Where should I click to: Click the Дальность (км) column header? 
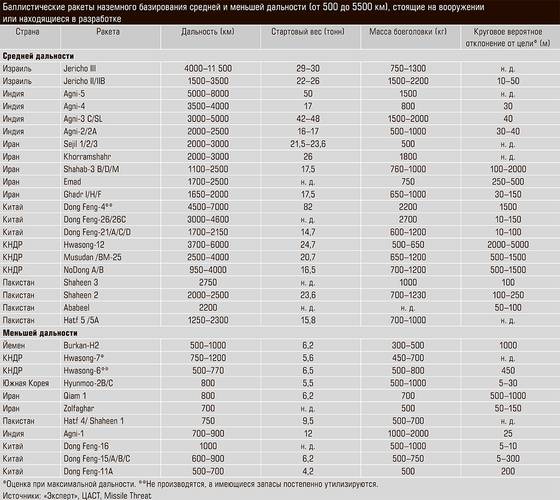click(x=208, y=32)
